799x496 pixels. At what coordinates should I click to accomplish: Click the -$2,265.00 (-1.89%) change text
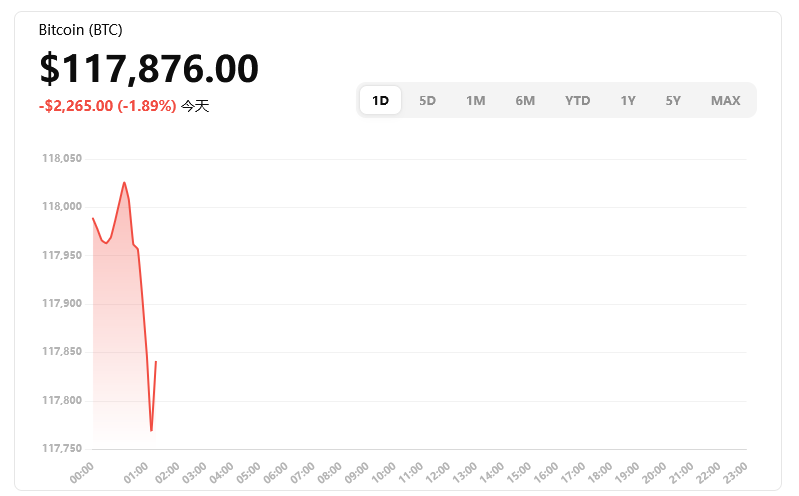tap(108, 105)
